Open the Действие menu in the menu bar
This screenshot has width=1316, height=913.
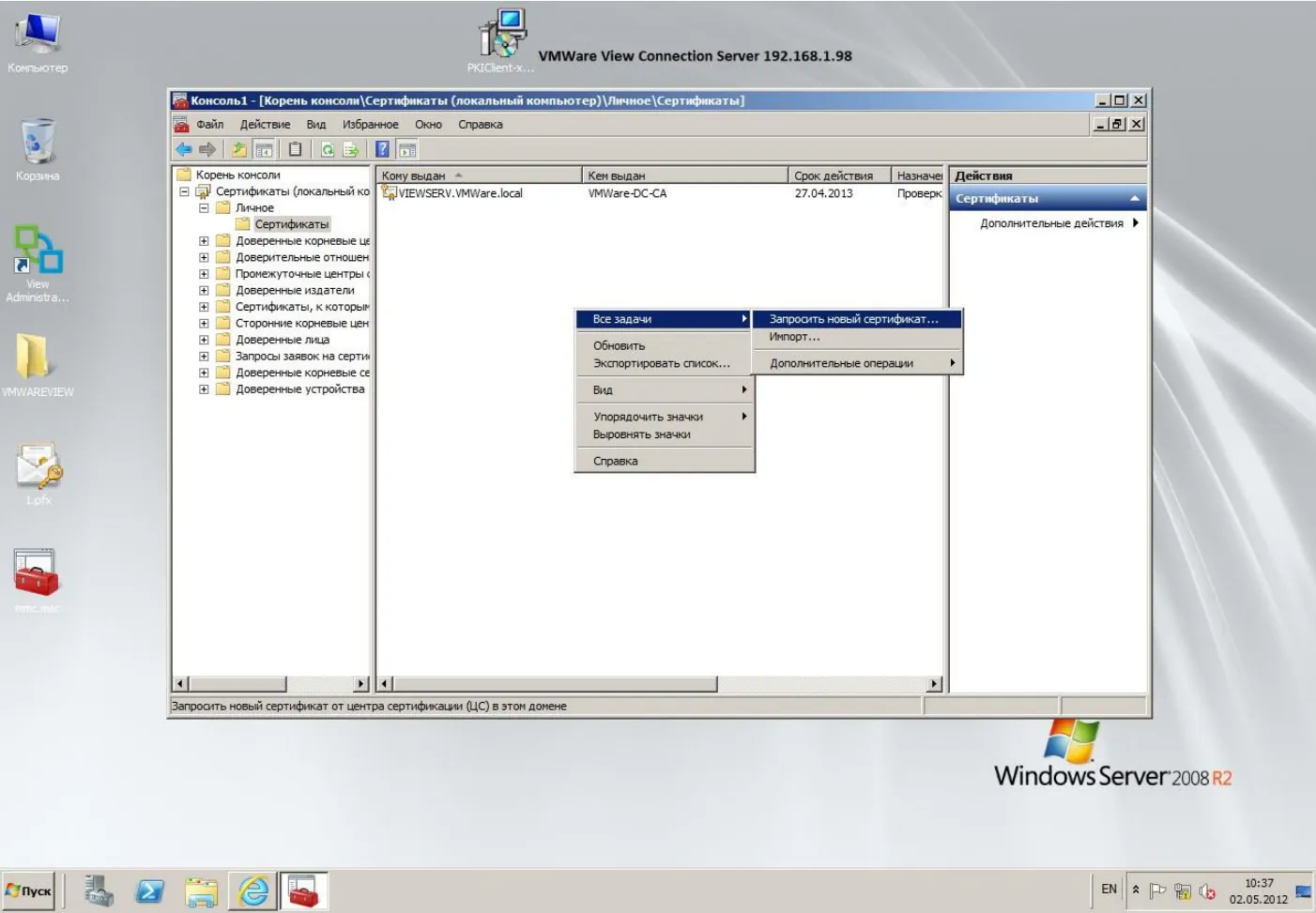pyautogui.click(x=265, y=124)
